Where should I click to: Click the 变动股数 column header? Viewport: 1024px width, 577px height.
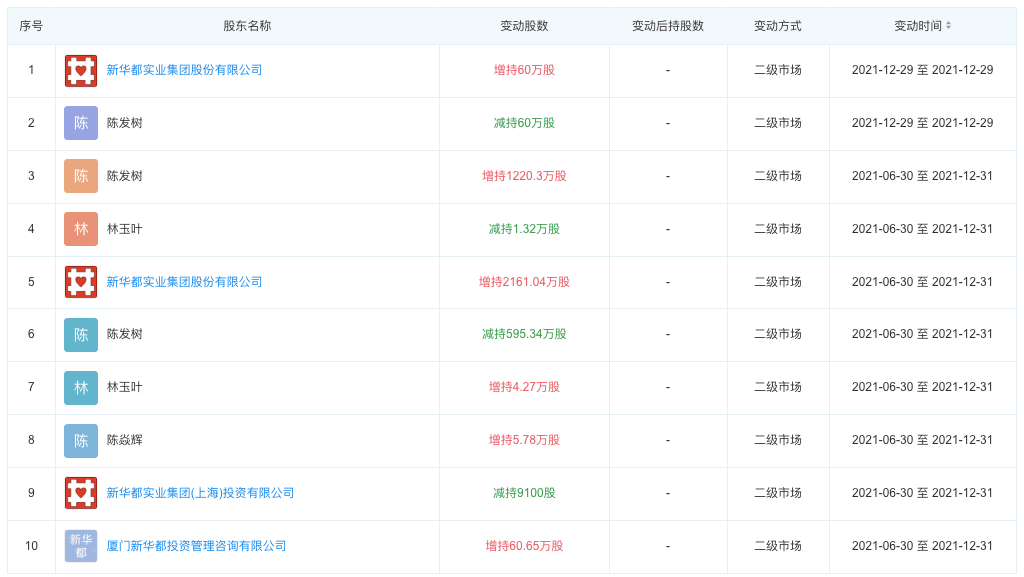tap(524, 26)
